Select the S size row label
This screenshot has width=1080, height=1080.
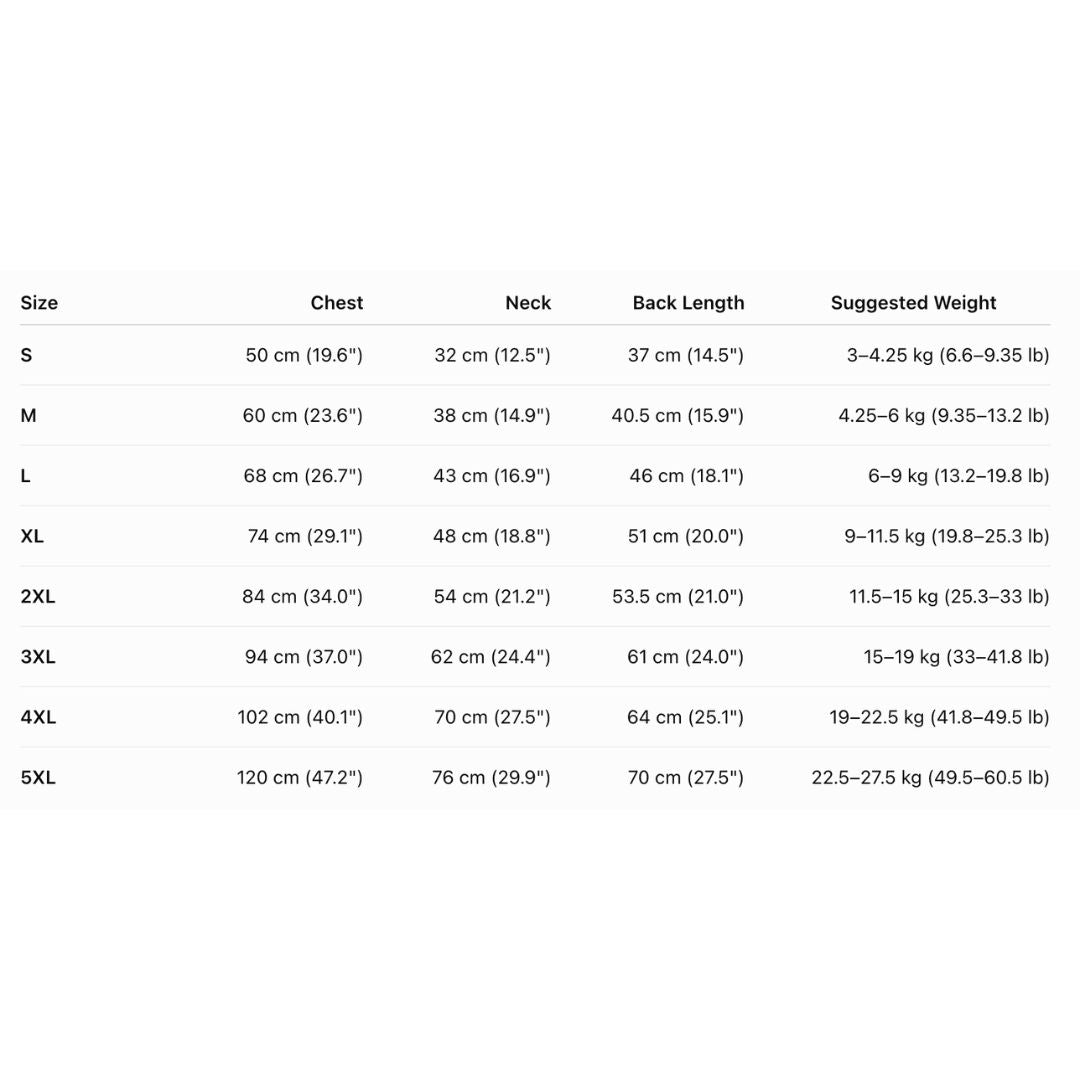tap(26, 355)
